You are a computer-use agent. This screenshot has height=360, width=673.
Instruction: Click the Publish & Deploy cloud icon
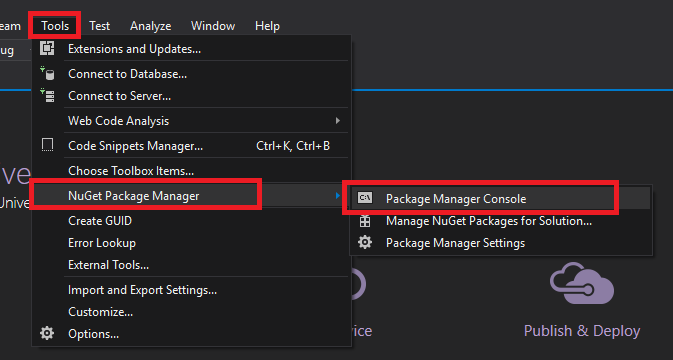582,284
